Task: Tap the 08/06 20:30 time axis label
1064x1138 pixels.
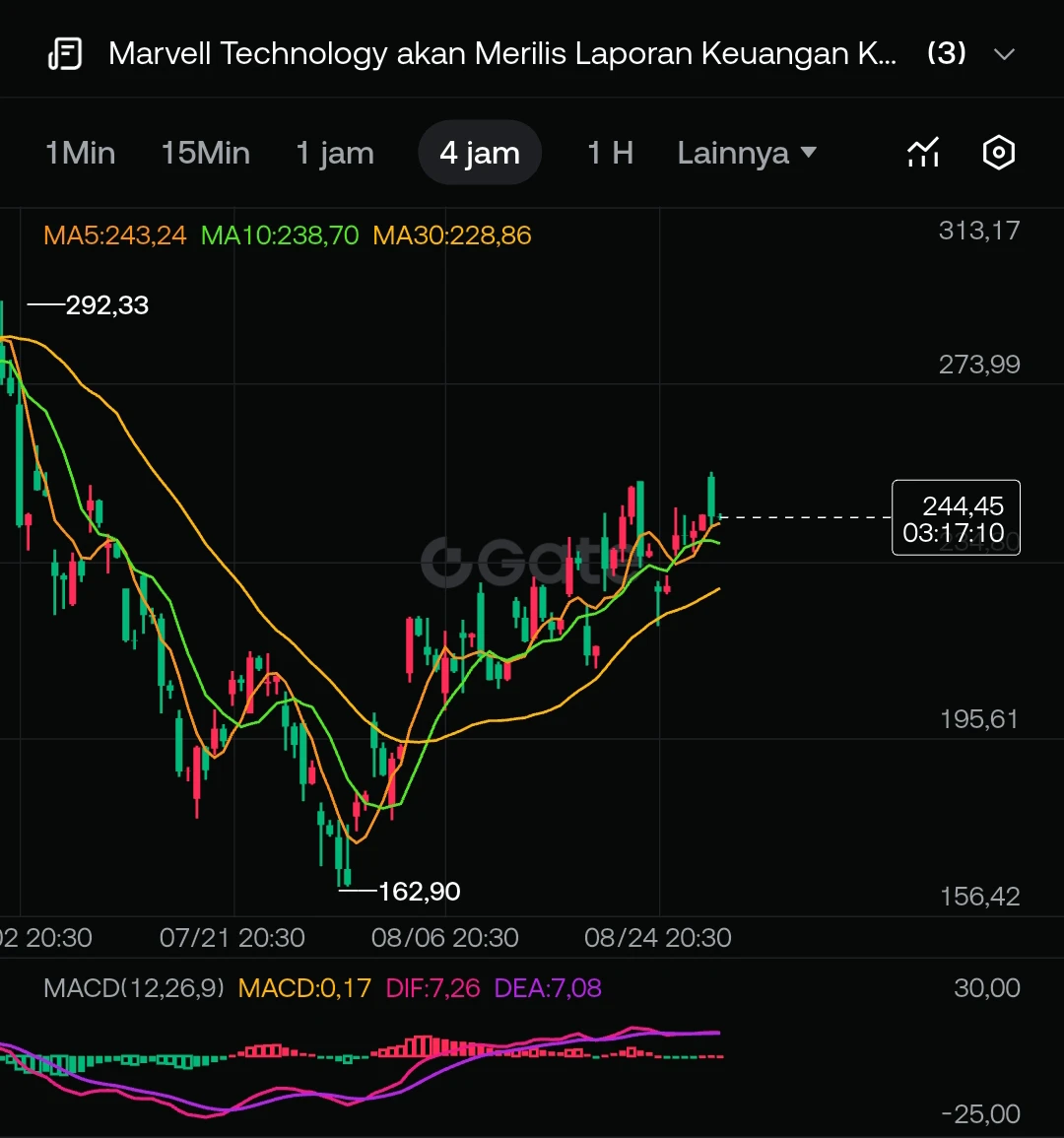Action: pyautogui.click(x=445, y=938)
